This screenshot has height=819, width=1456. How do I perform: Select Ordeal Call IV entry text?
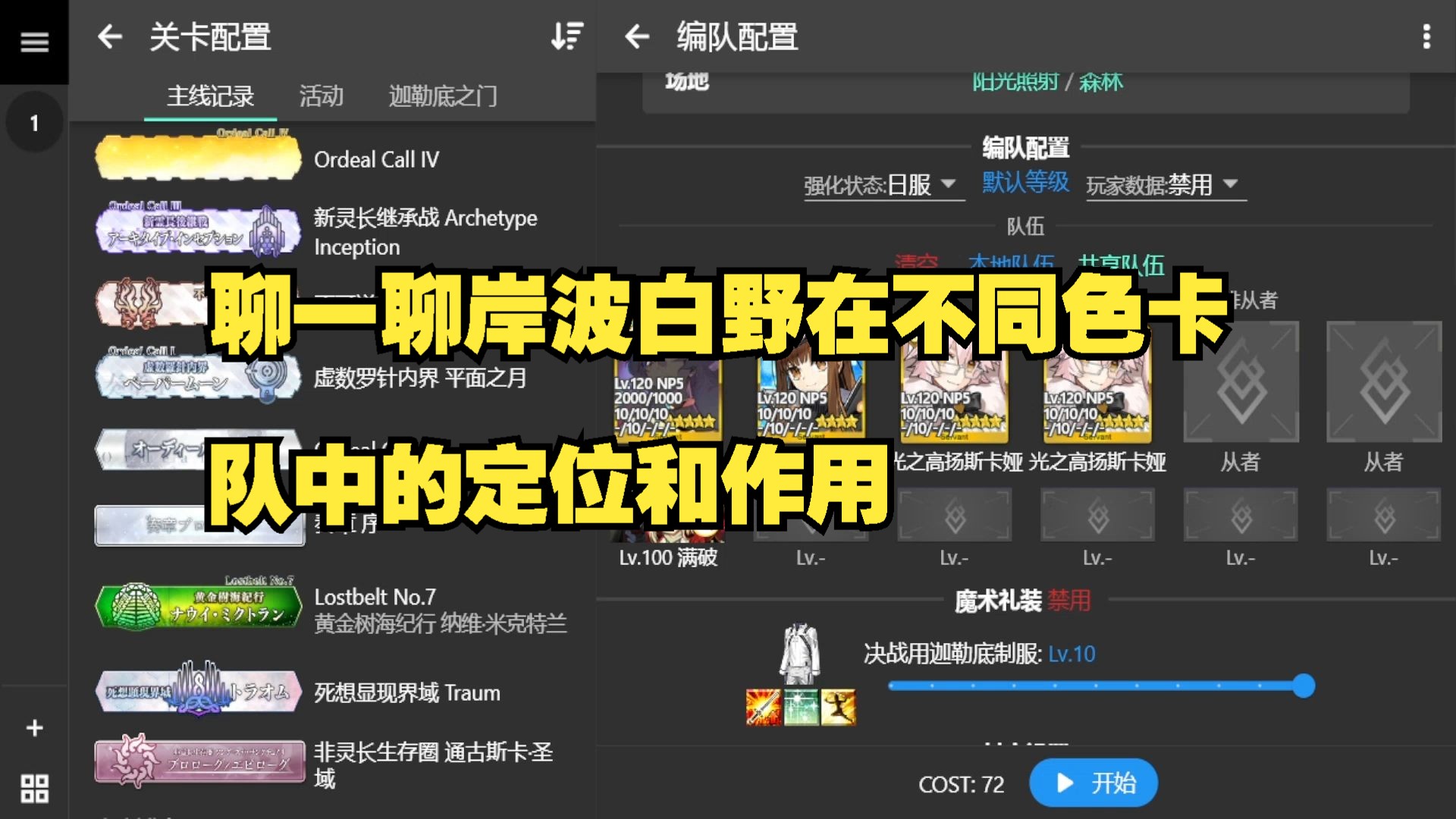tap(376, 159)
